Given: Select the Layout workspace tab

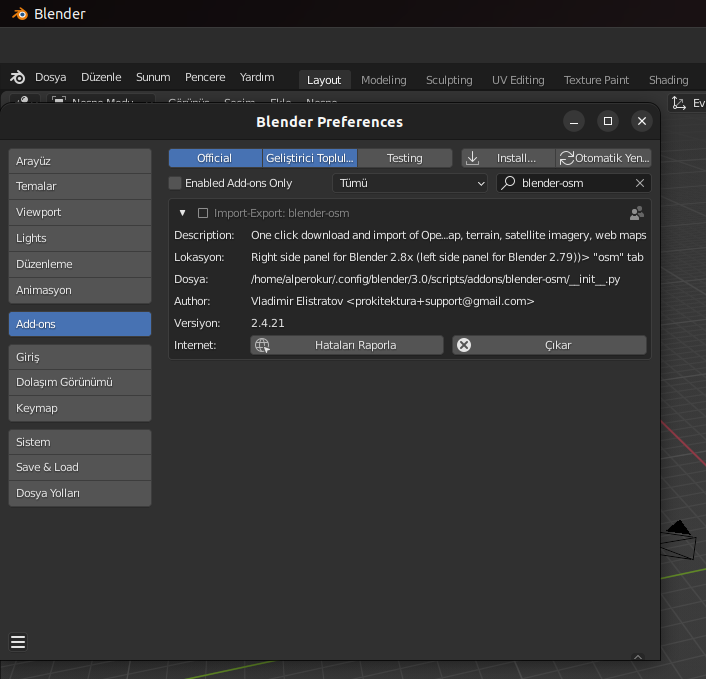Looking at the screenshot, I should (x=324, y=80).
